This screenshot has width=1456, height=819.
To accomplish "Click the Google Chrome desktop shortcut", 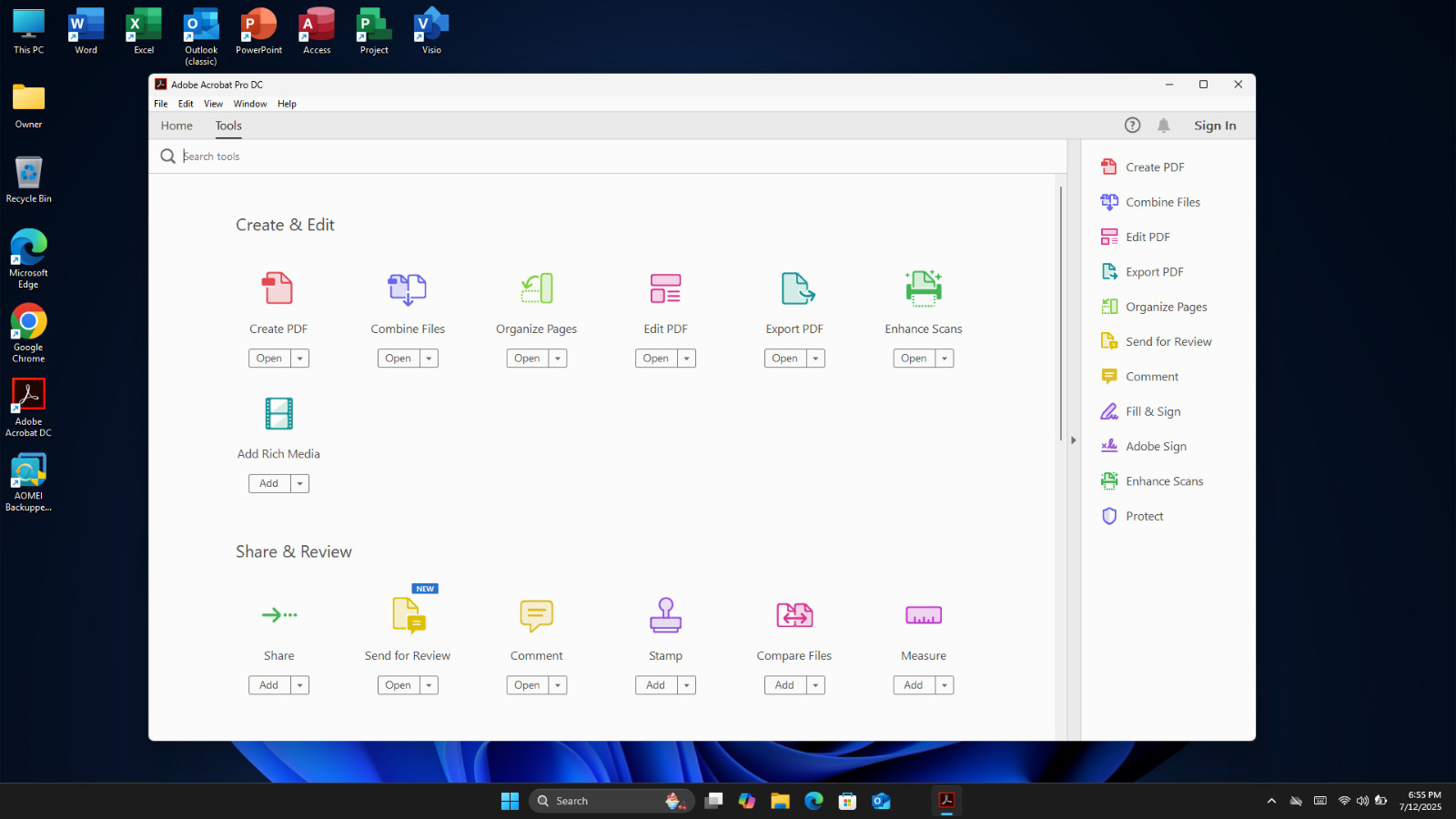I will (x=28, y=333).
